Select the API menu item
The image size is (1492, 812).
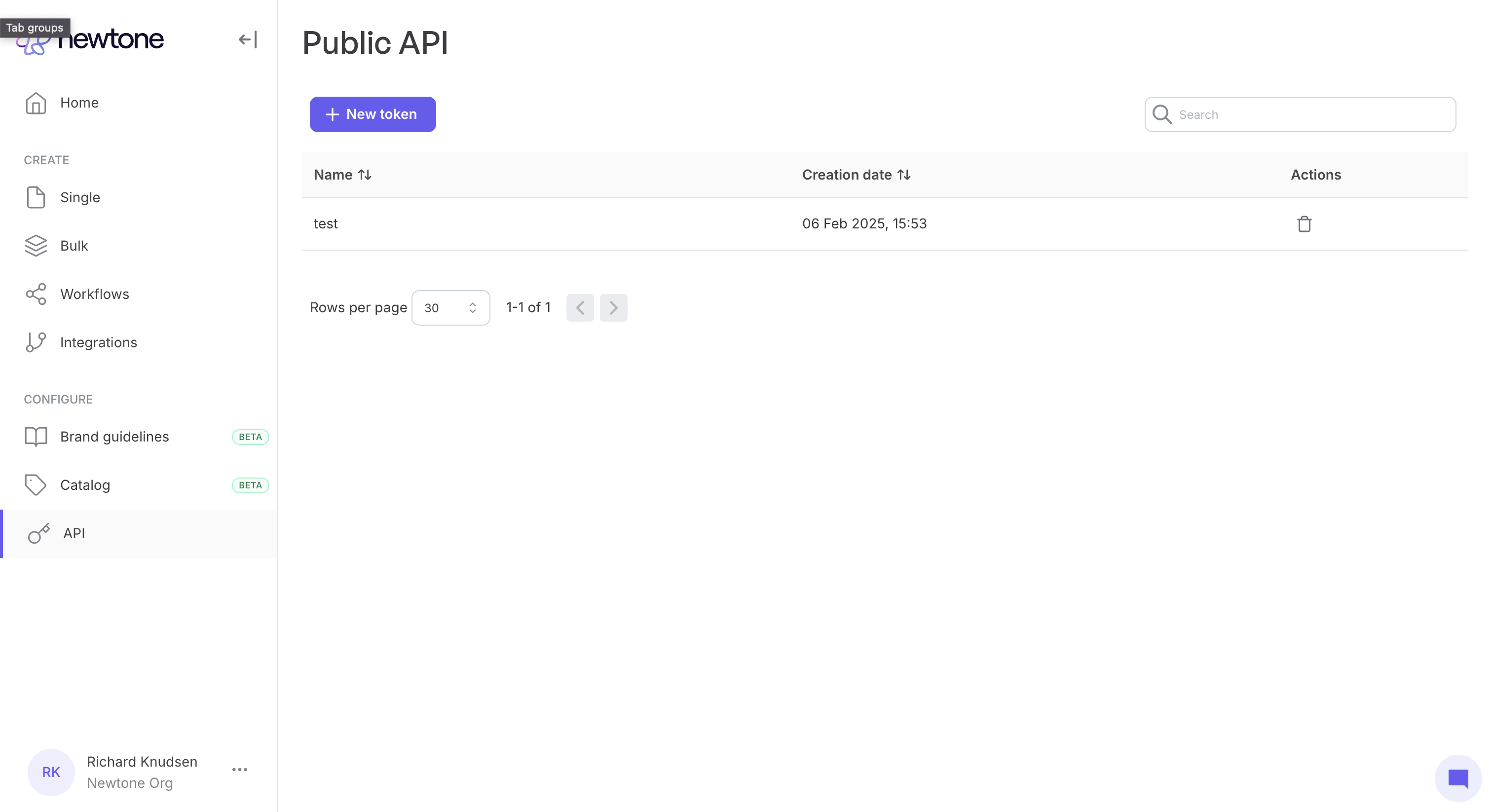coord(74,533)
